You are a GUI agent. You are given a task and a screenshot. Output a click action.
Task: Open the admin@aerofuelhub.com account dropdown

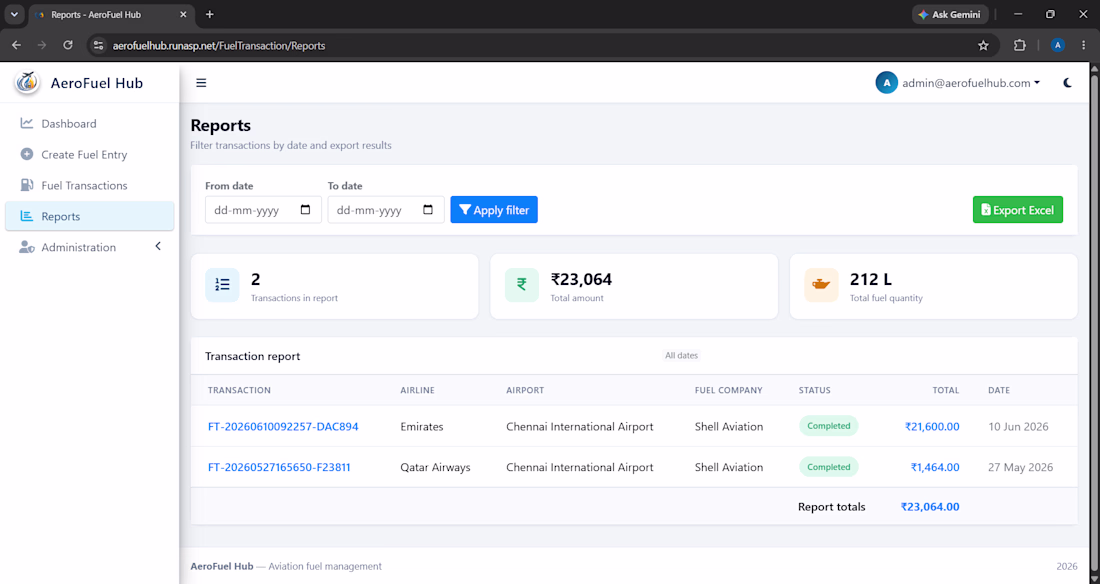coord(958,83)
